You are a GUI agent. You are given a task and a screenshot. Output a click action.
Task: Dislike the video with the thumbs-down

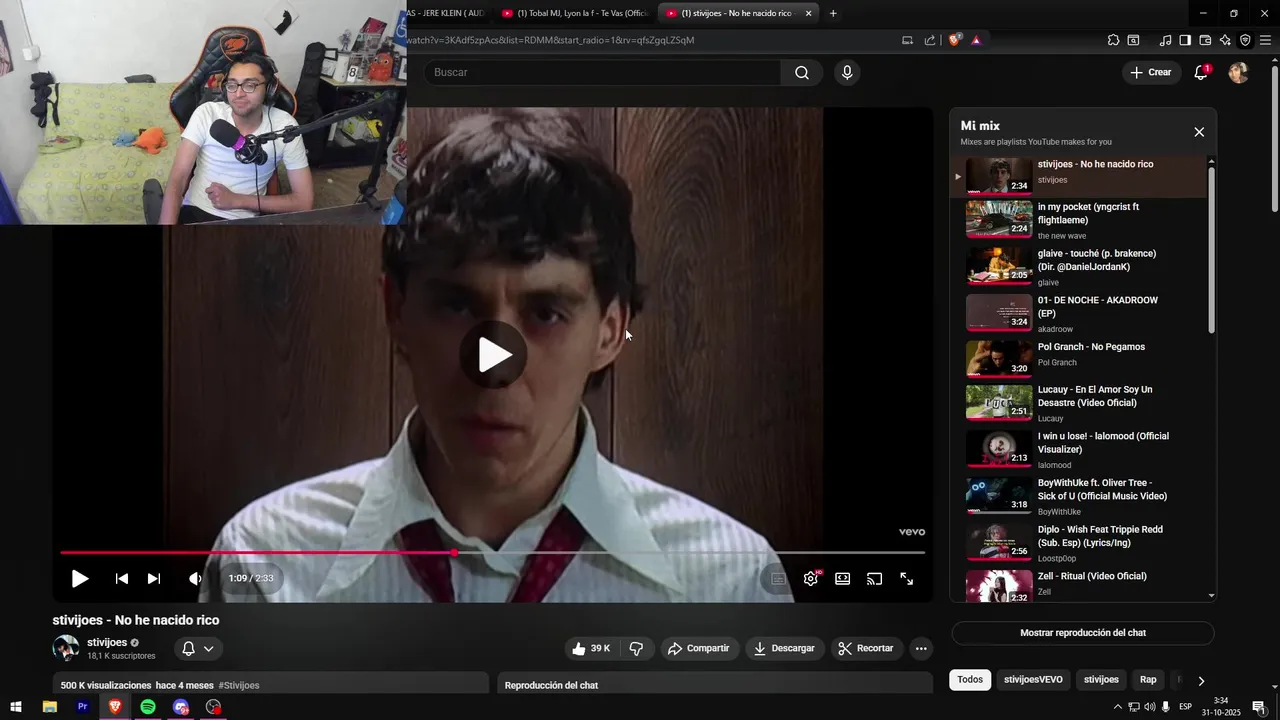pyautogui.click(x=637, y=649)
